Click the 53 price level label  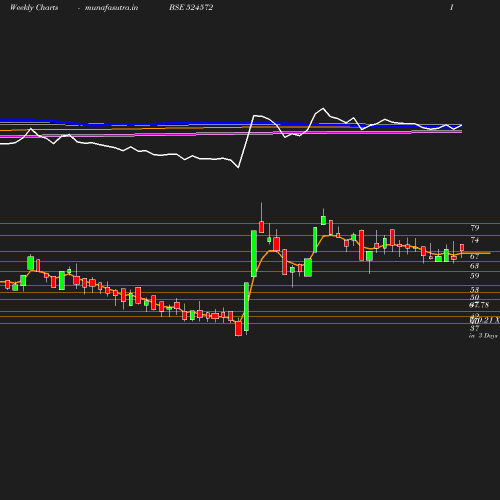coord(475,290)
